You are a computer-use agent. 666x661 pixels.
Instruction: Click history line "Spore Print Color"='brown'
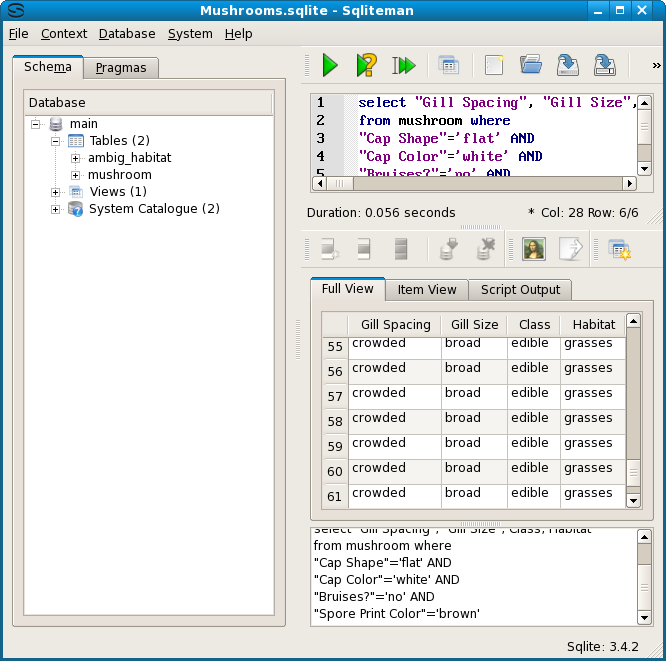click(397, 613)
